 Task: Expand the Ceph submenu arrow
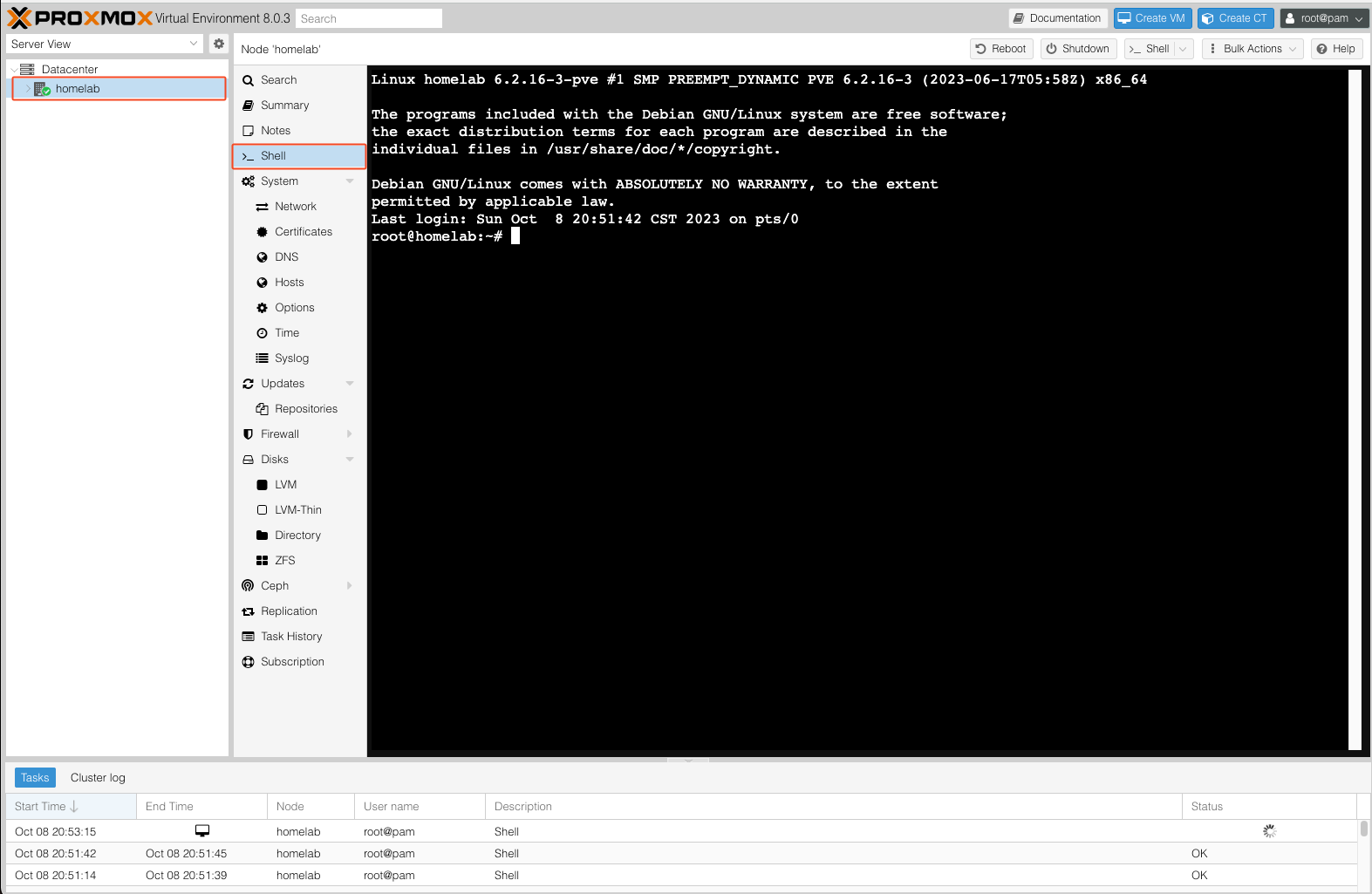point(350,585)
